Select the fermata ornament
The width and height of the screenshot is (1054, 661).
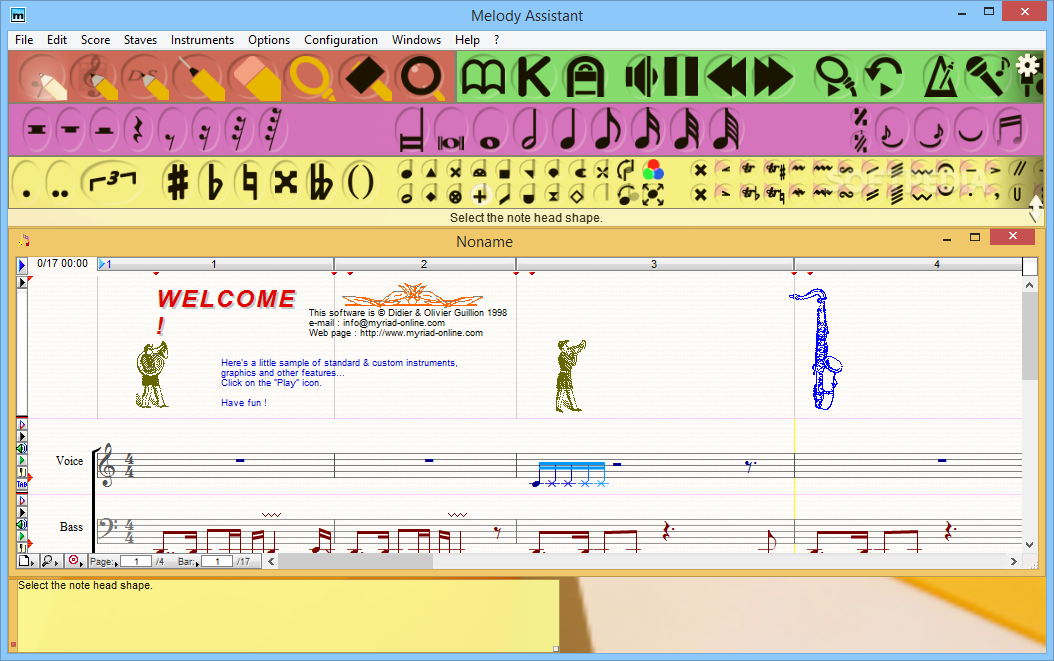945,170
